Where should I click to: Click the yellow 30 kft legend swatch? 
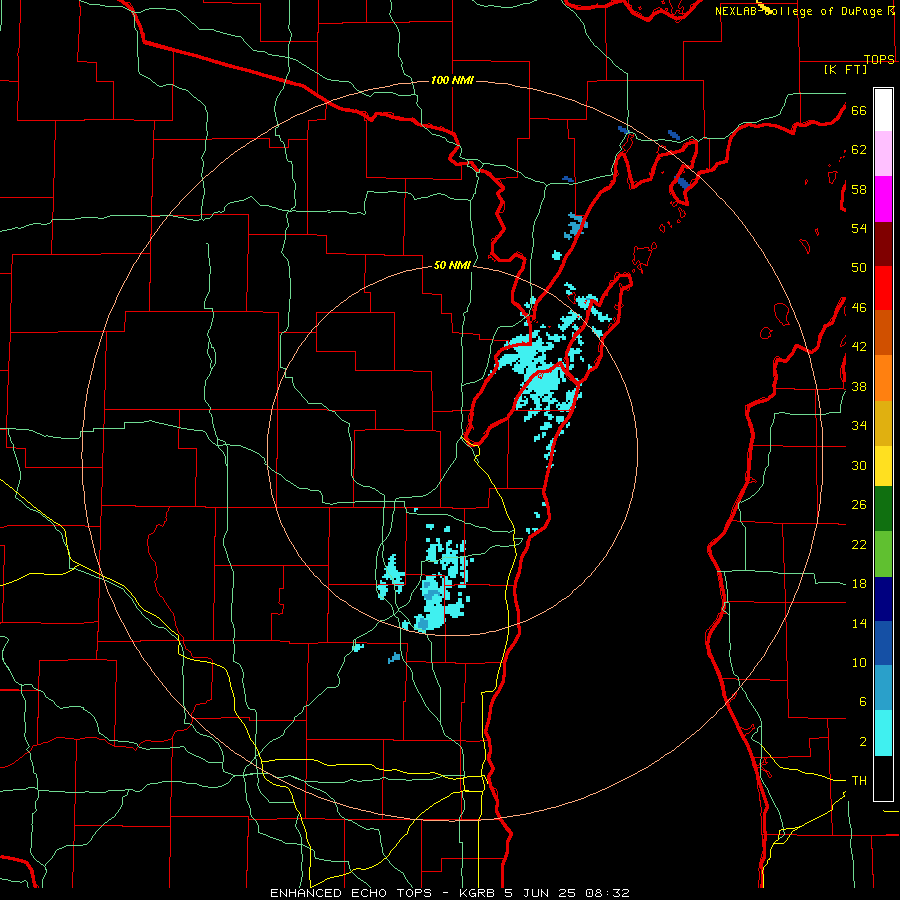[x=883, y=466]
